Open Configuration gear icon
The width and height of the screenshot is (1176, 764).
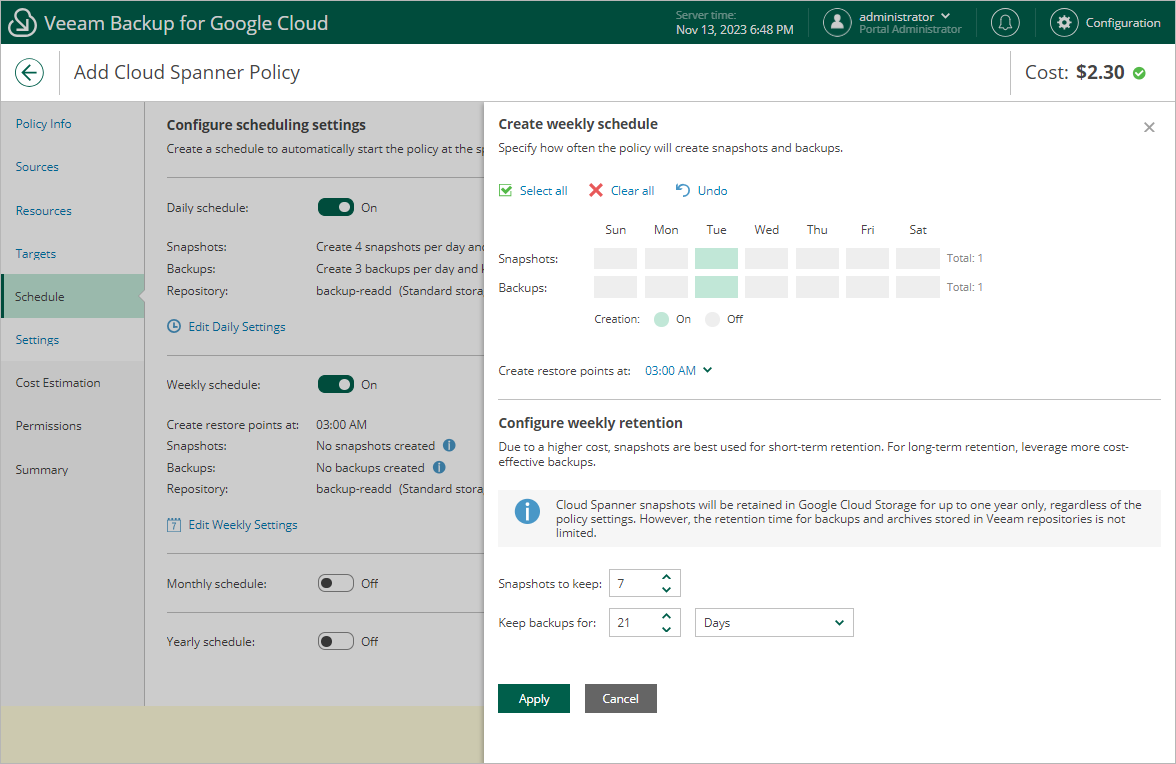[x=1064, y=23]
